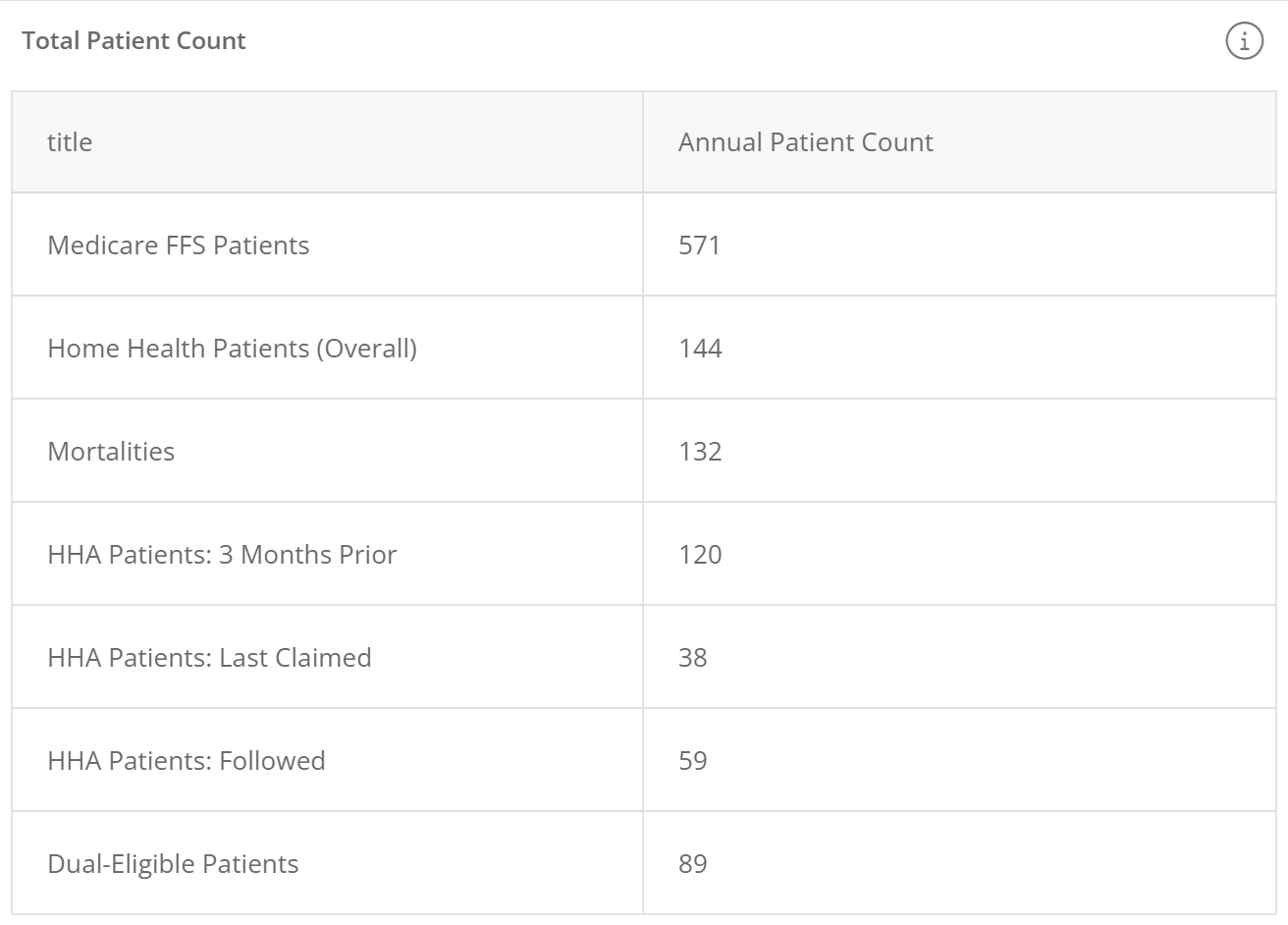
Task: Select the Medicare FFS Patients row
Action: click(x=644, y=245)
